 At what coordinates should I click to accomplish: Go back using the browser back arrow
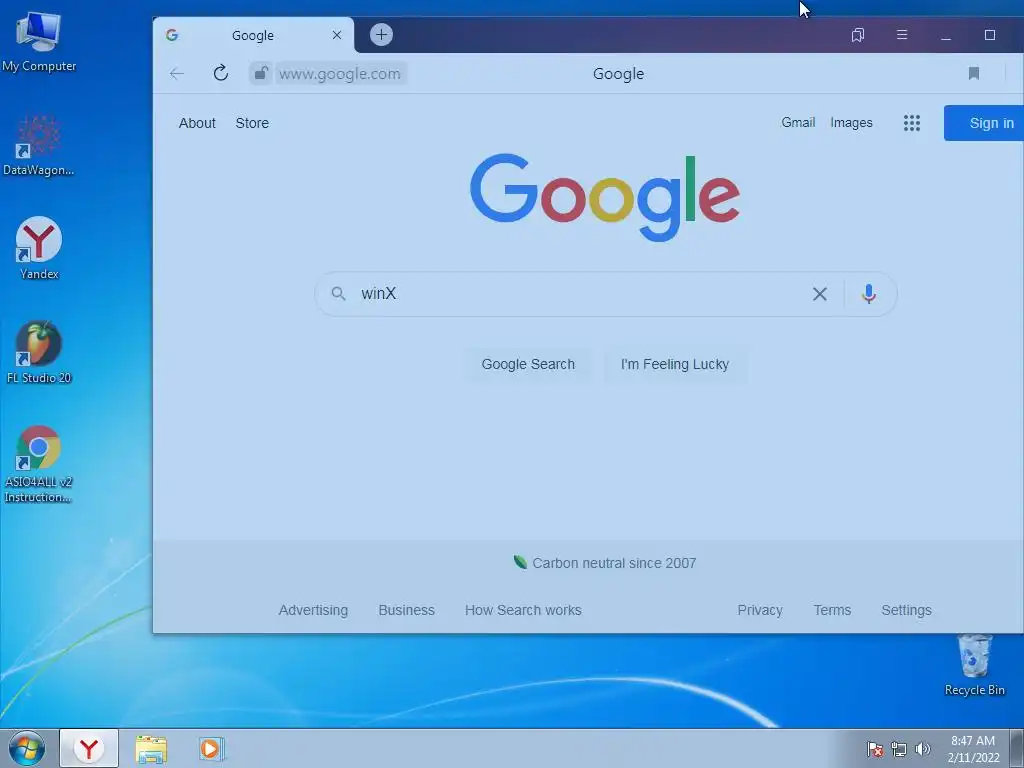click(177, 73)
